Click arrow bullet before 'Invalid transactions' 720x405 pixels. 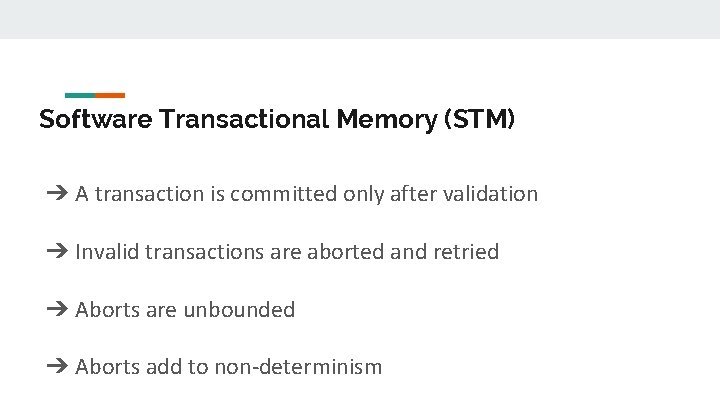click(x=57, y=251)
